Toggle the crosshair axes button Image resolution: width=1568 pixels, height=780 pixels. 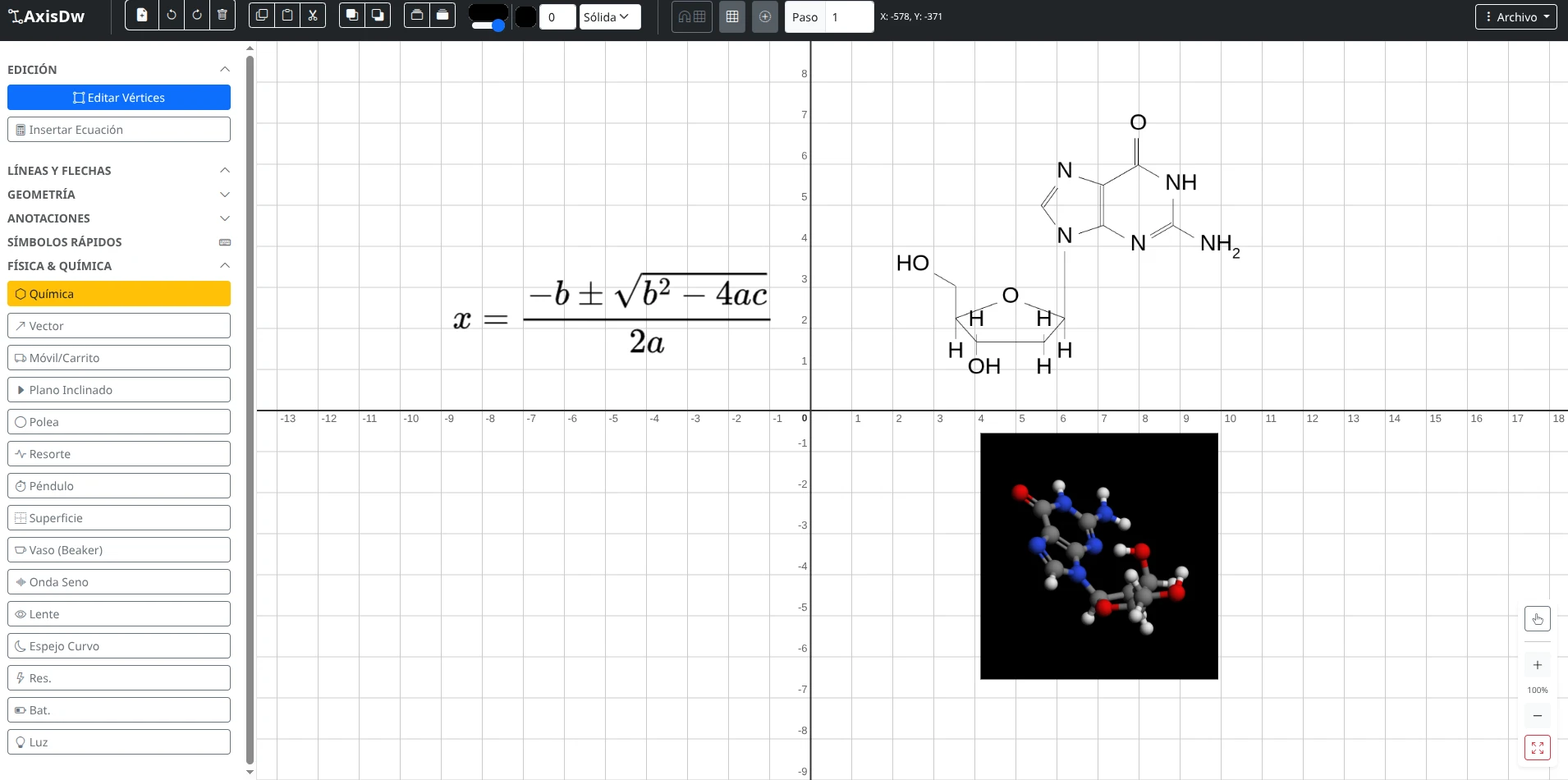(x=764, y=16)
